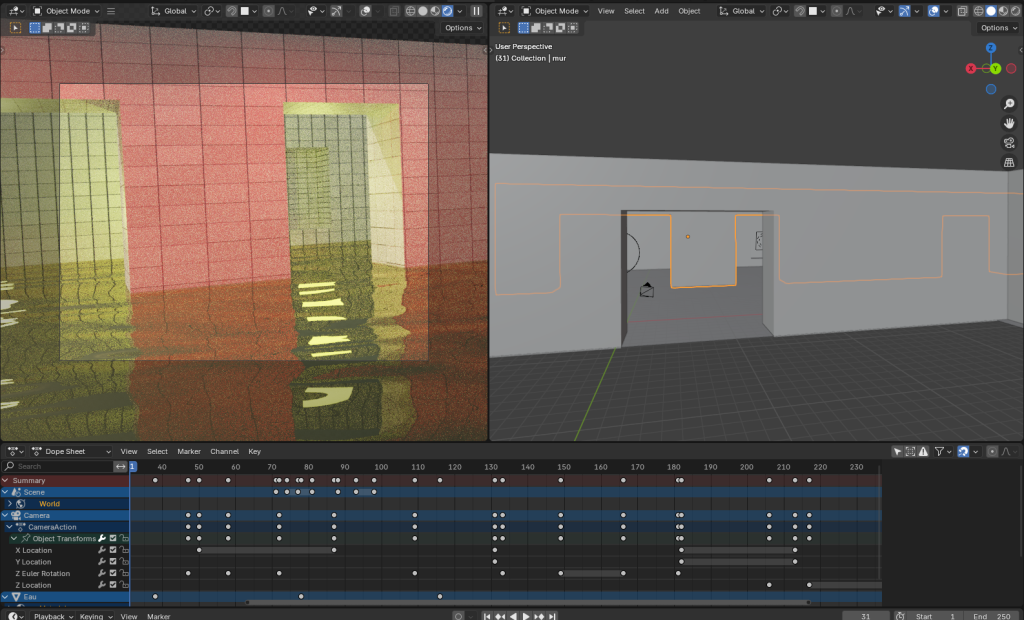This screenshot has height=620, width=1024.
Task: Expand the World channel row
Action: [10, 504]
